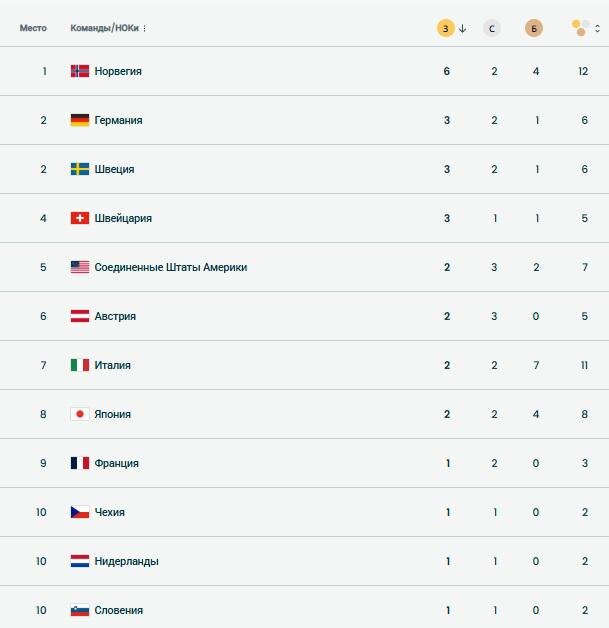Open the Команды/НОКи column options menu
The width and height of the screenshot is (609, 628).
(x=145, y=28)
